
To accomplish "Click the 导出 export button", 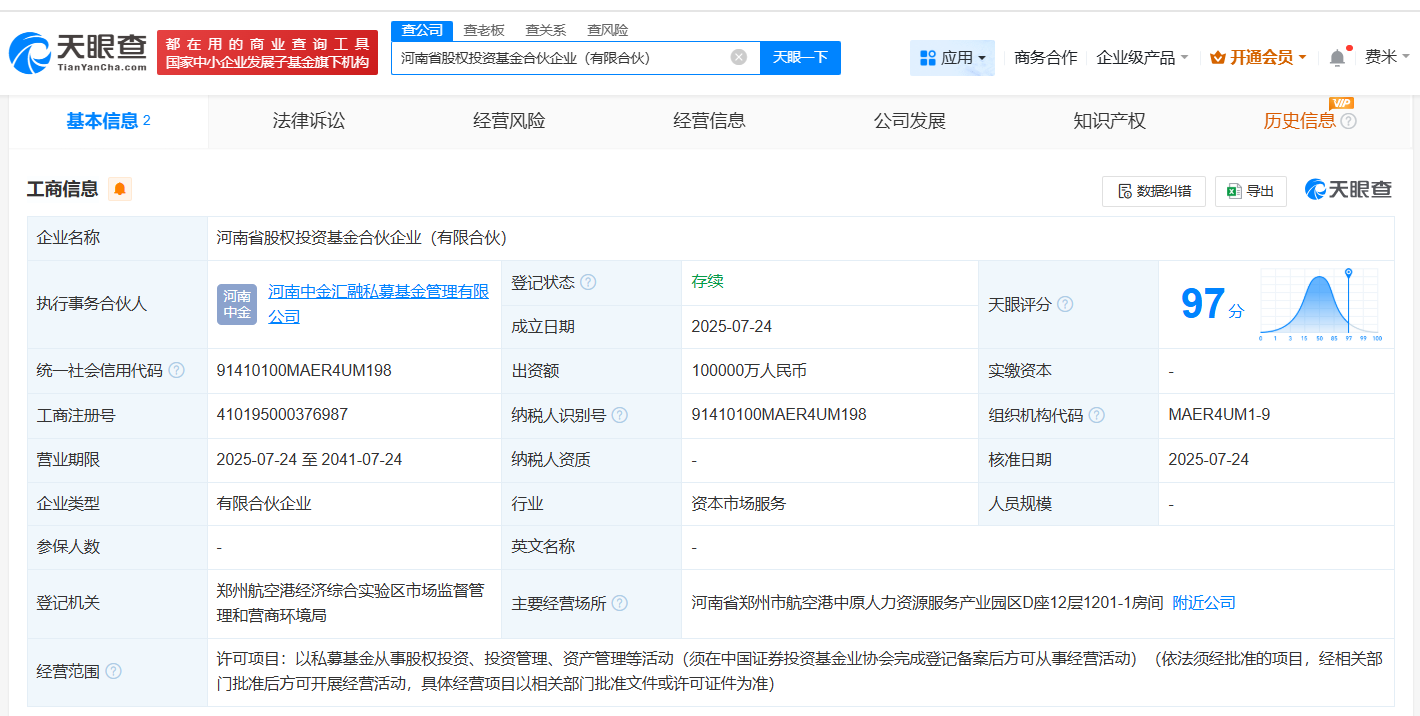I will click(1250, 191).
